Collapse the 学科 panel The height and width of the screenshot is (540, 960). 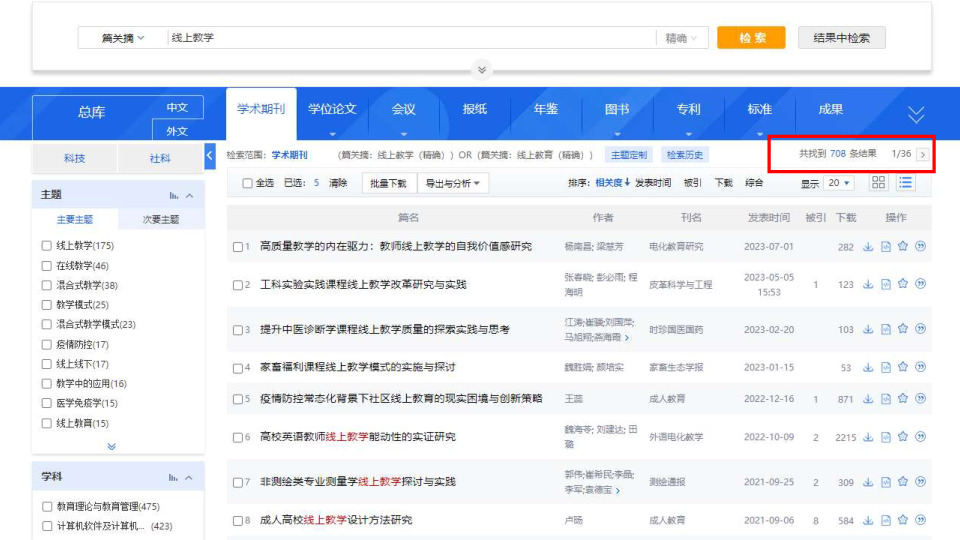tap(189, 477)
